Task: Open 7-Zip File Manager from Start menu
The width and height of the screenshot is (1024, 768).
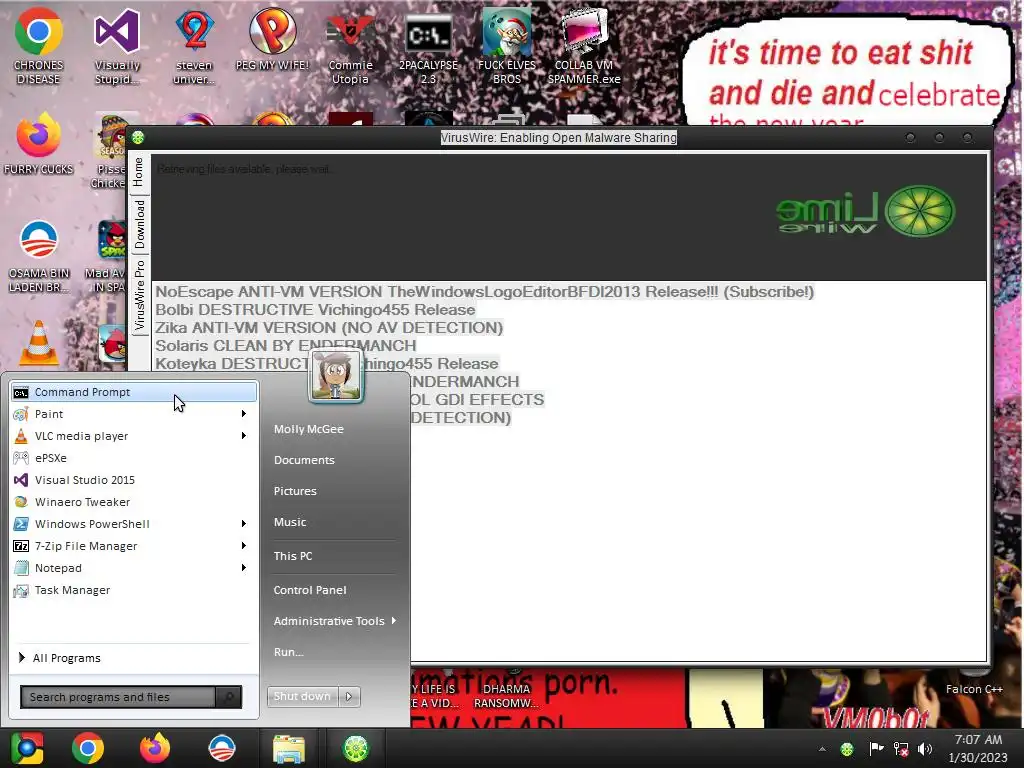Action: pyautogui.click(x=134, y=546)
